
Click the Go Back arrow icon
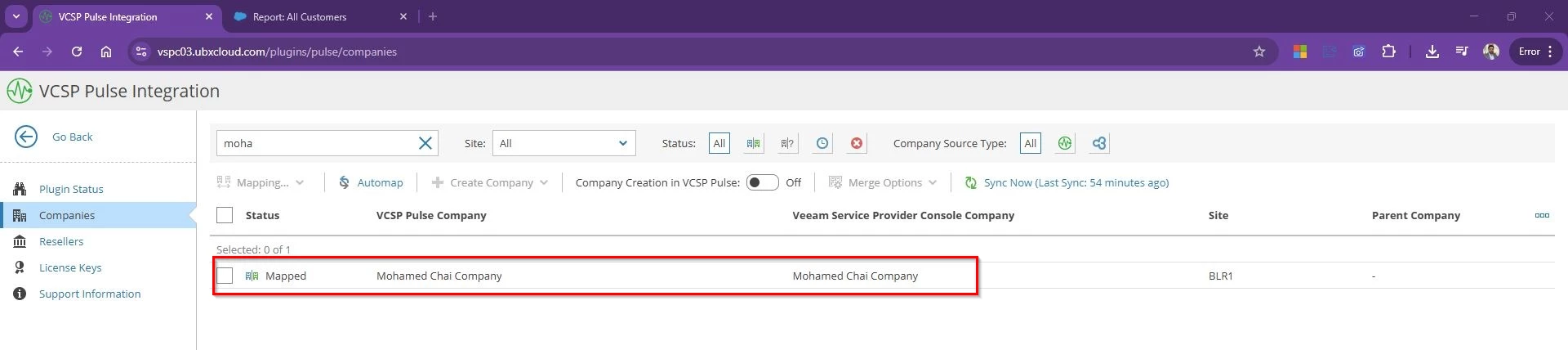26,137
